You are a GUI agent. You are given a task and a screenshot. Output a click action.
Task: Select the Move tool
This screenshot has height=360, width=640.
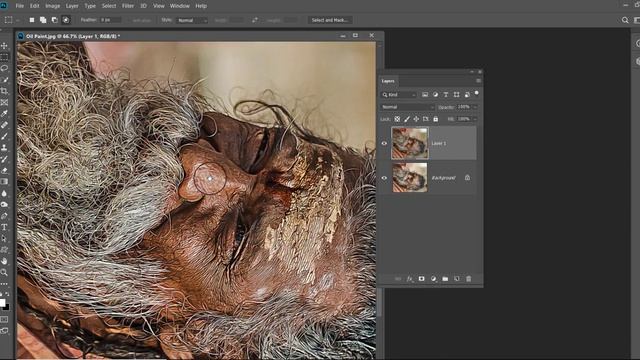(4, 46)
